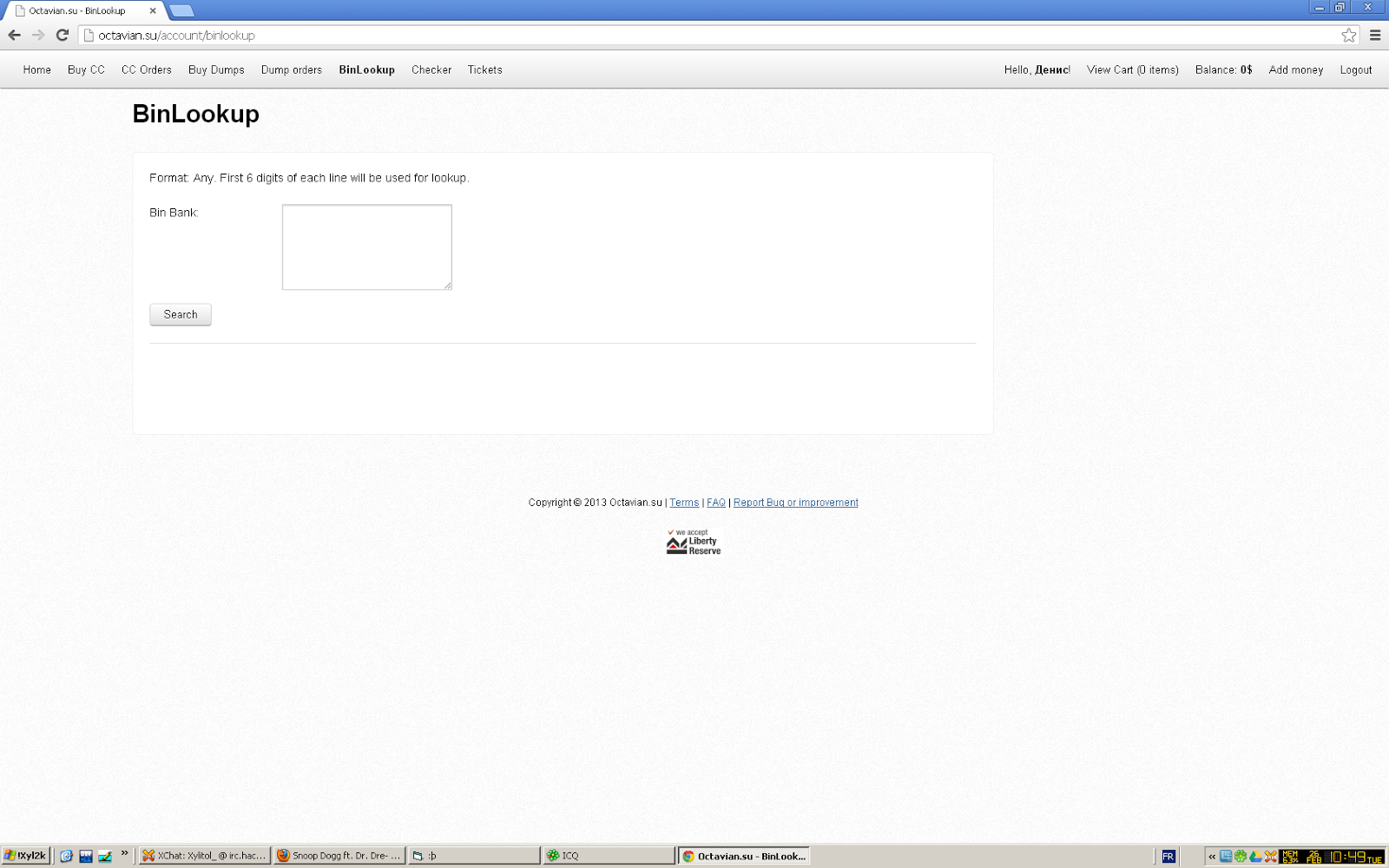1389x868 pixels.
Task: Click the ICQ flower tray icon
Action: tap(1241, 857)
